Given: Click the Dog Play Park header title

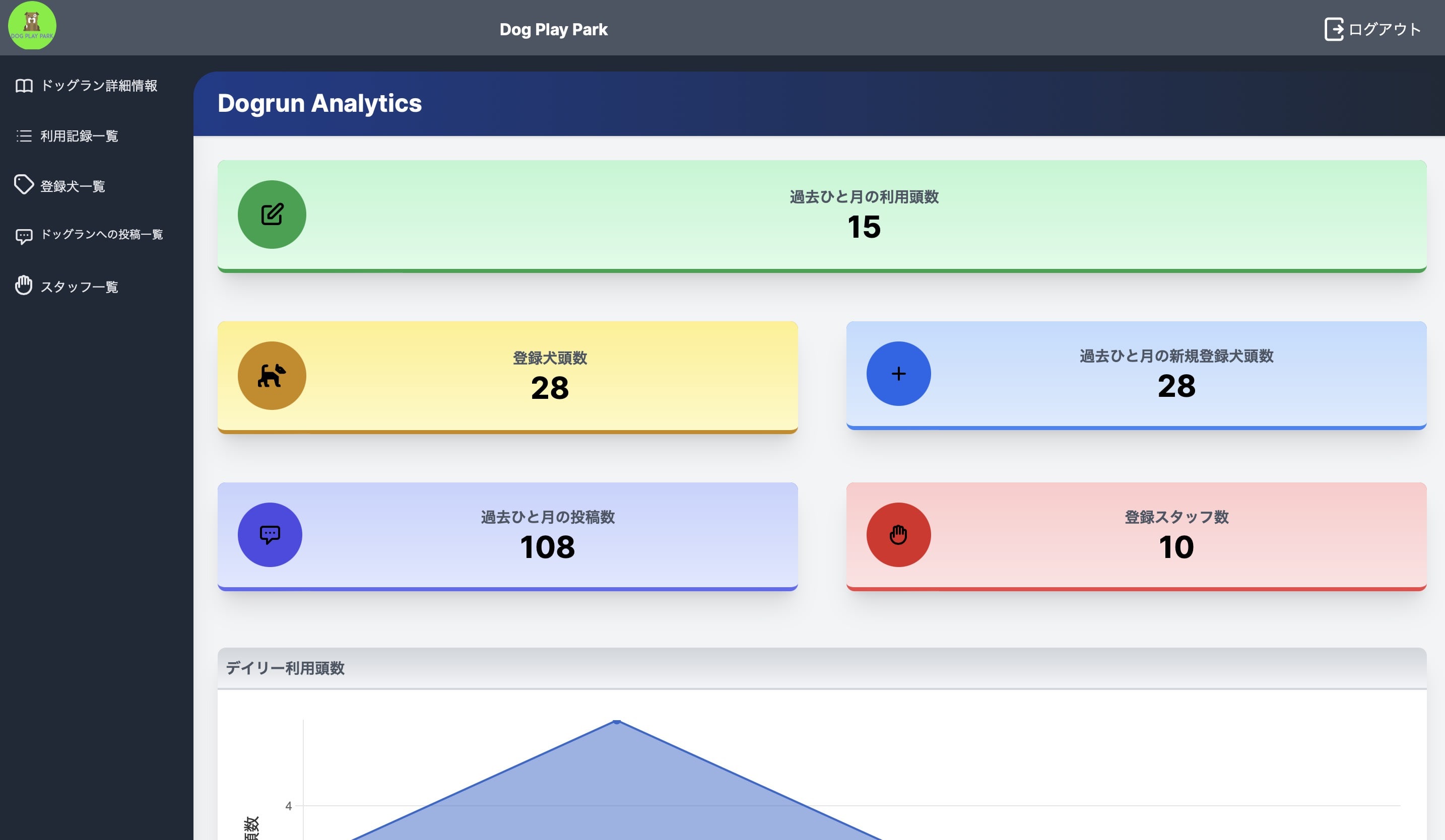Looking at the screenshot, I should tap(553, 29).
